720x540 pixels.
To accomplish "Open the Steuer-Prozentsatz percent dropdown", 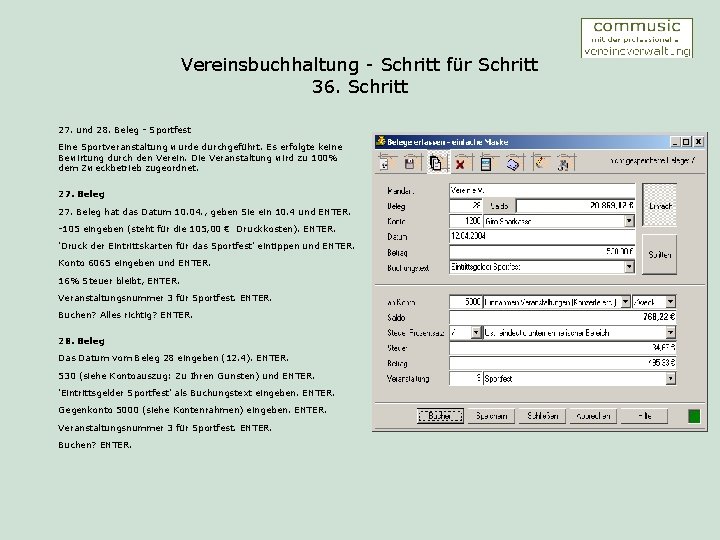I will pos(476,332).
